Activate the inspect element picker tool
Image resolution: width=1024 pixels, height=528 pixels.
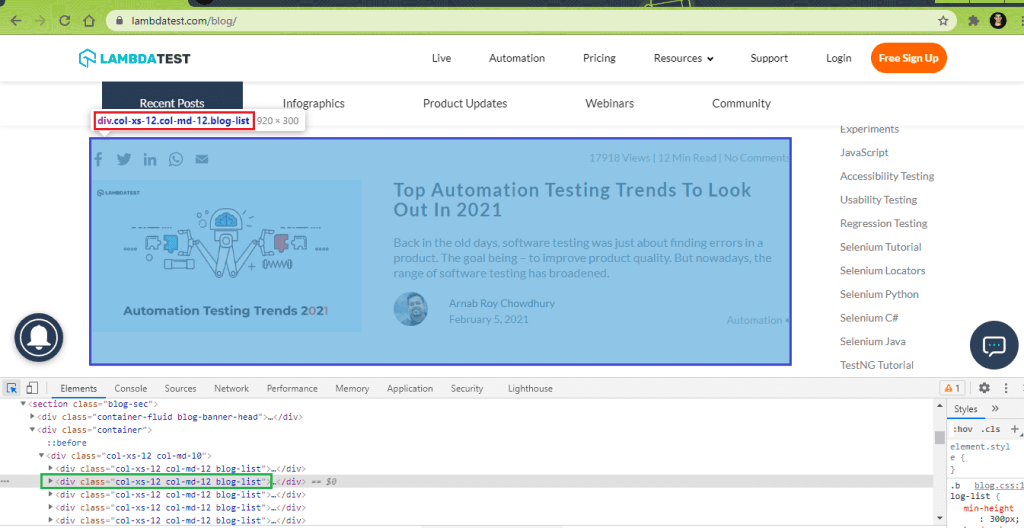coord(12,388)
